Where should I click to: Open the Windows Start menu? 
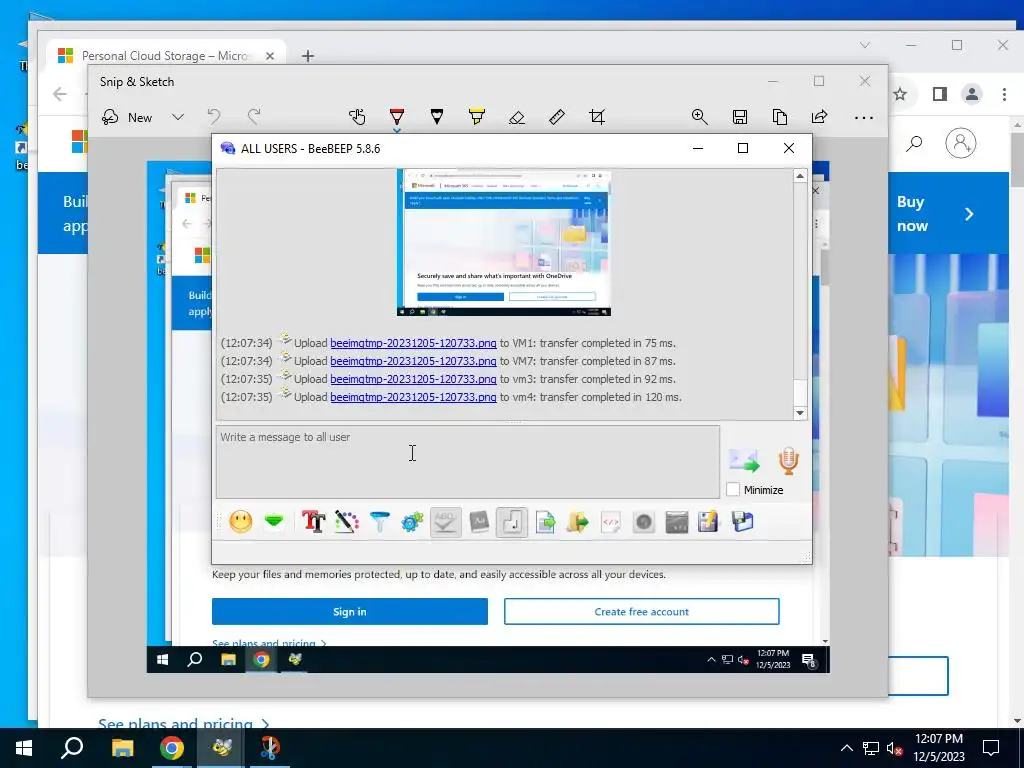tap(24, 748)
